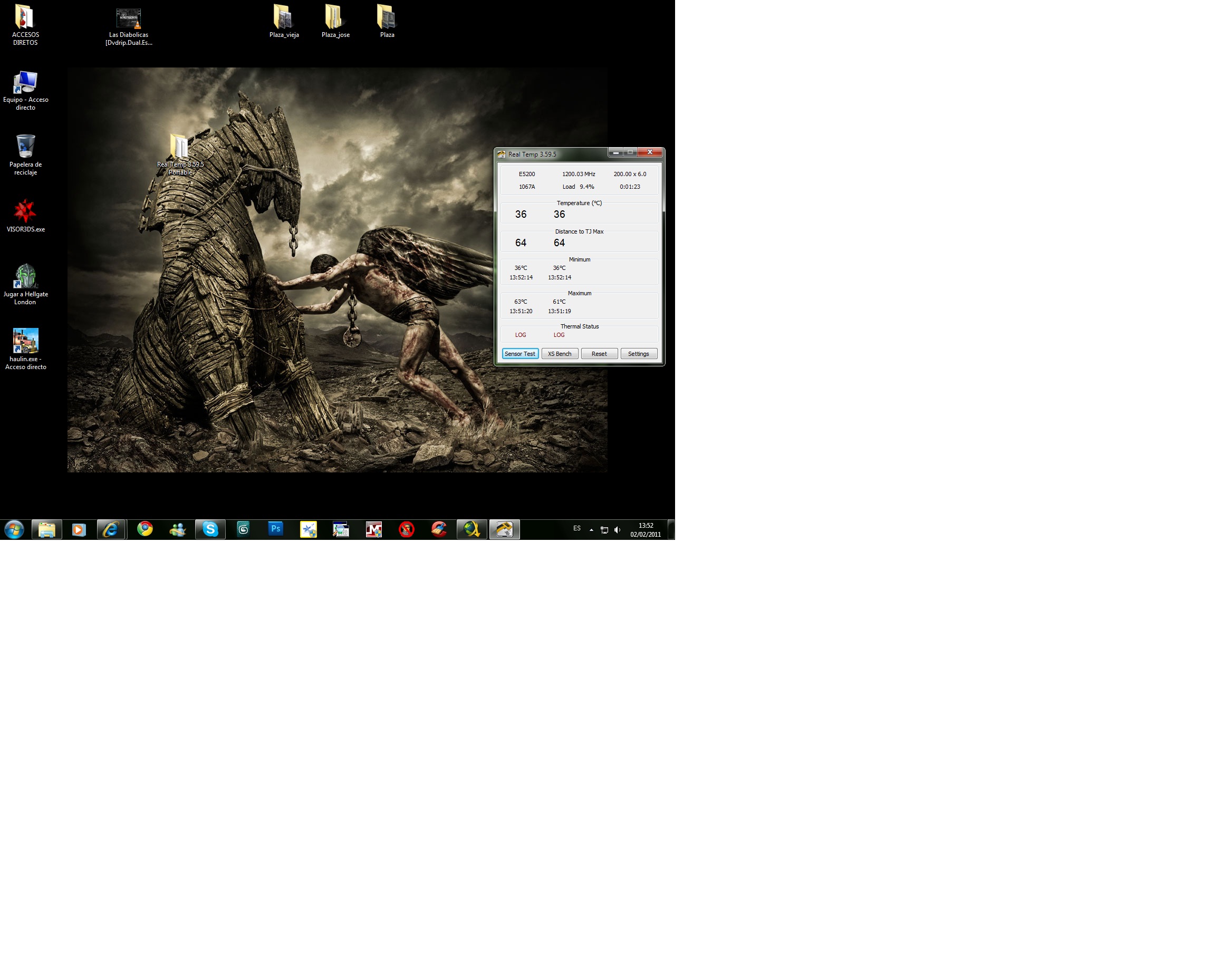1232x968 pixels.
Task: Open Google Chrome from the taskbar
Action: point(145,529)
